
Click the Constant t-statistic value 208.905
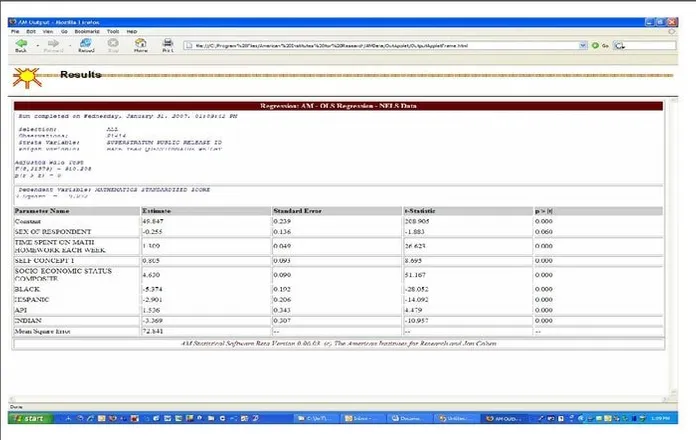tap(417, 221)
